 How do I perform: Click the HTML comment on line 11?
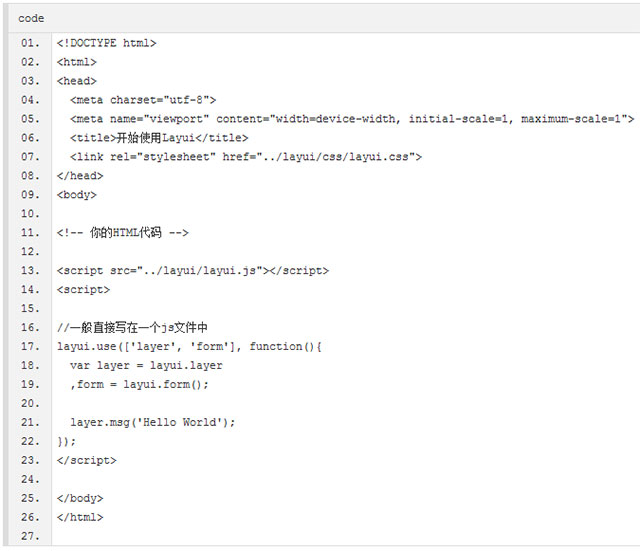pos(123,233)
